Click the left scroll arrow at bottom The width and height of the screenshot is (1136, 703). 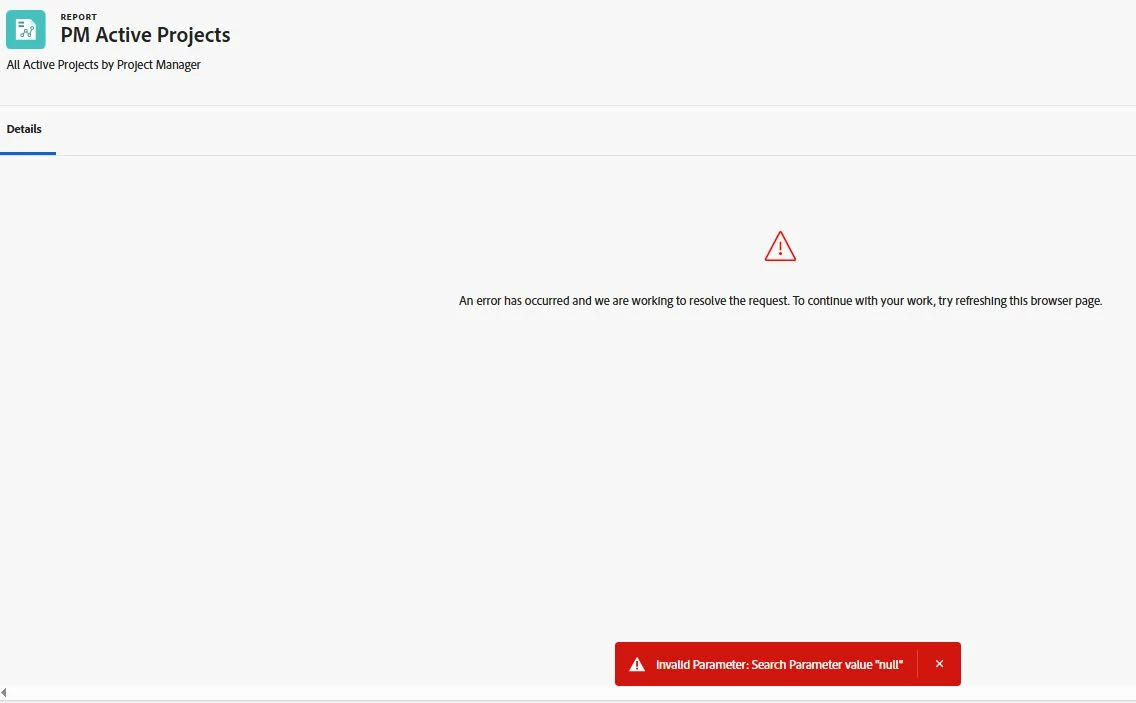(x=4, y=694)
